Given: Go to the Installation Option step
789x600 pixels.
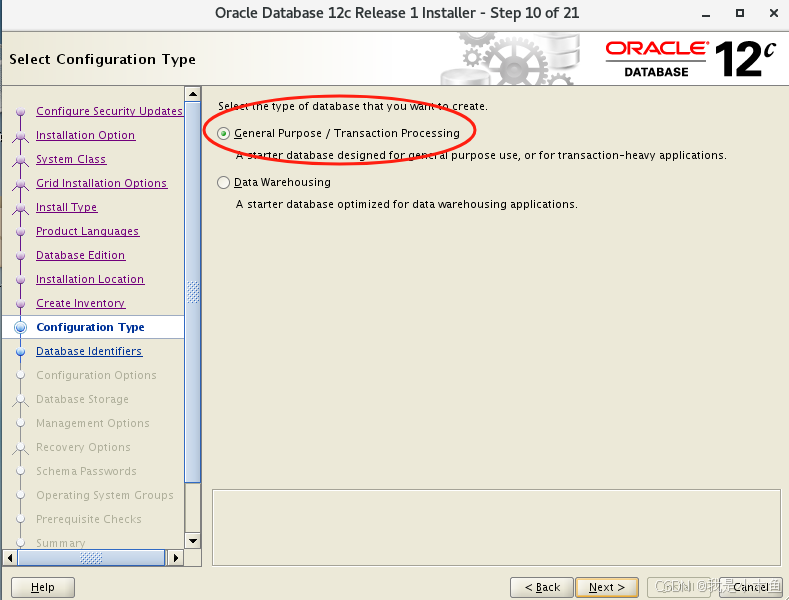Looking at the screenshot, I should [86, 135].
